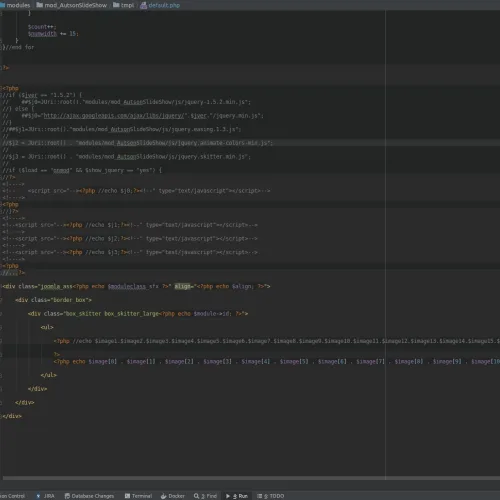
Task: Open the TODO tool window
Action: click(271, 496)
